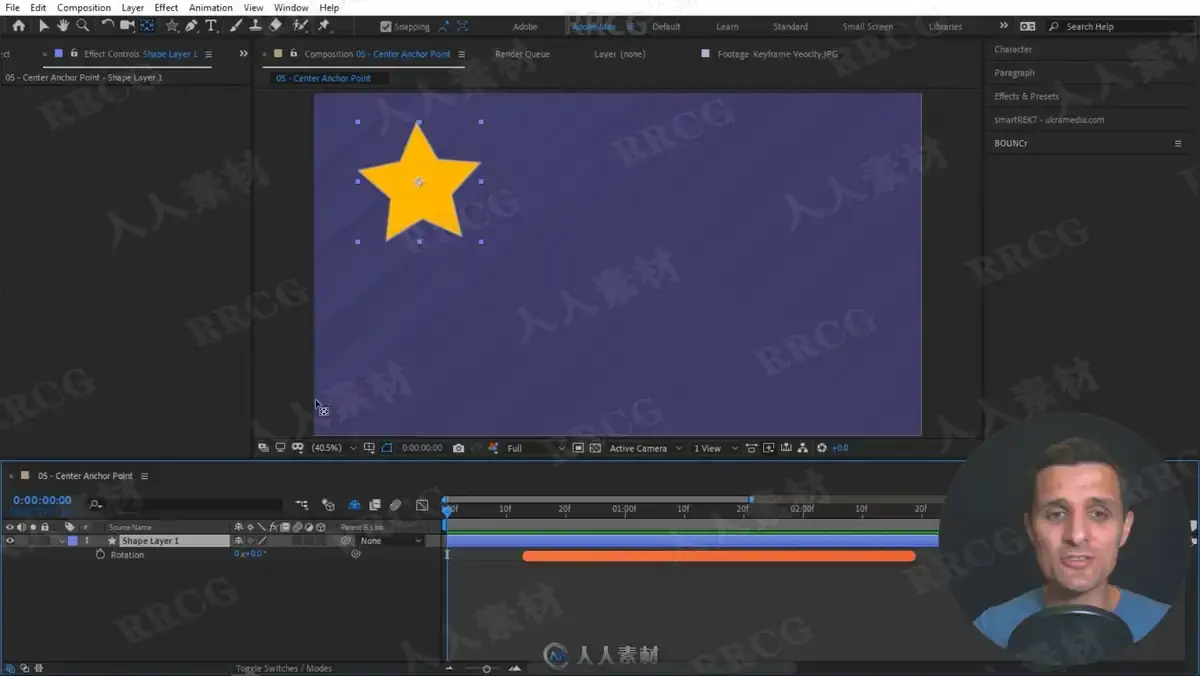Image resolution: width=1200 pixels, height=676 pixels.
Task: Open the BOUNCr panel menu
Action: 1178,144
